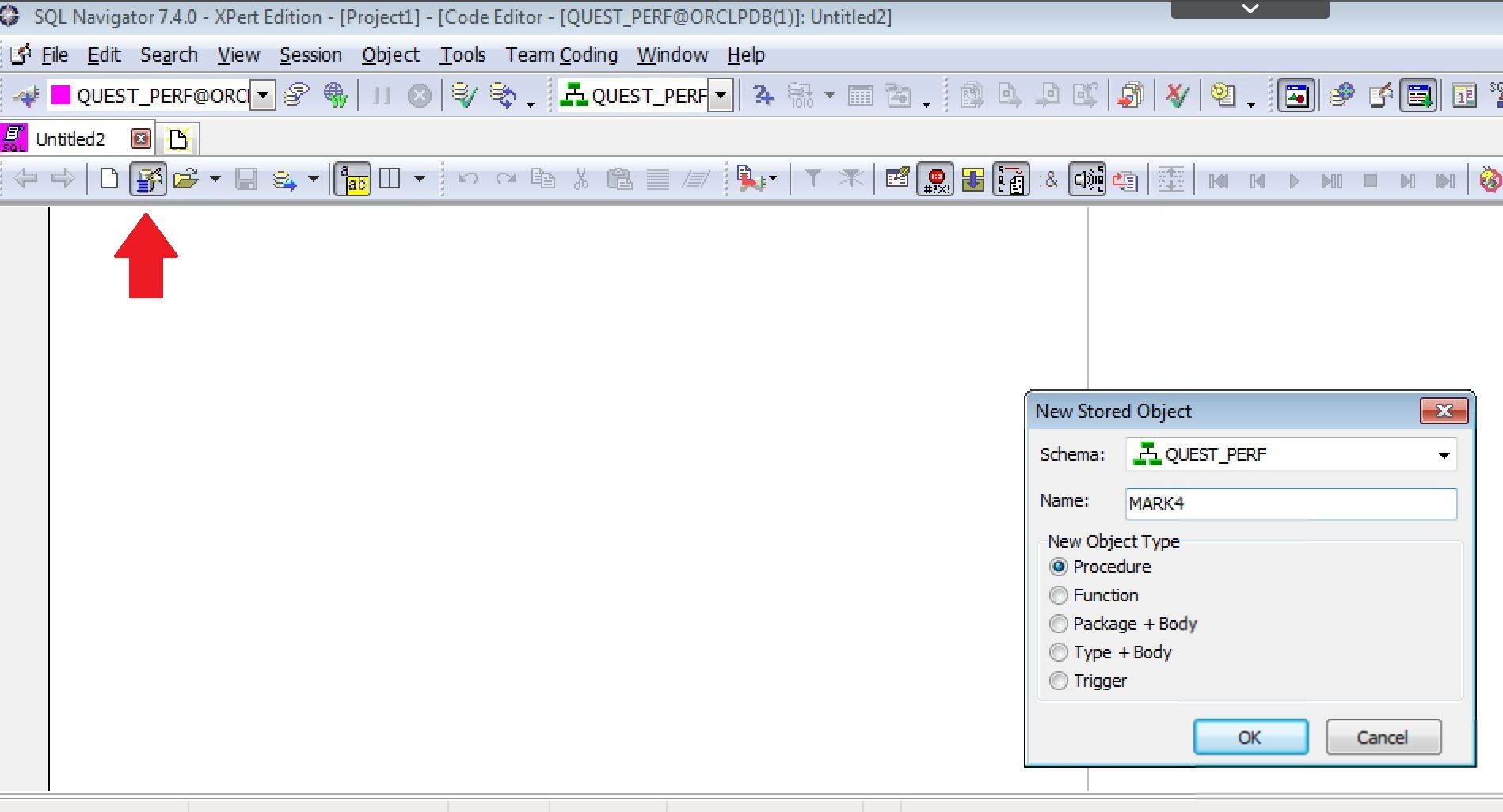Viewport: 1503px width, 812px height.
Task: Open the File menu
Action: (x=55, y=55)
